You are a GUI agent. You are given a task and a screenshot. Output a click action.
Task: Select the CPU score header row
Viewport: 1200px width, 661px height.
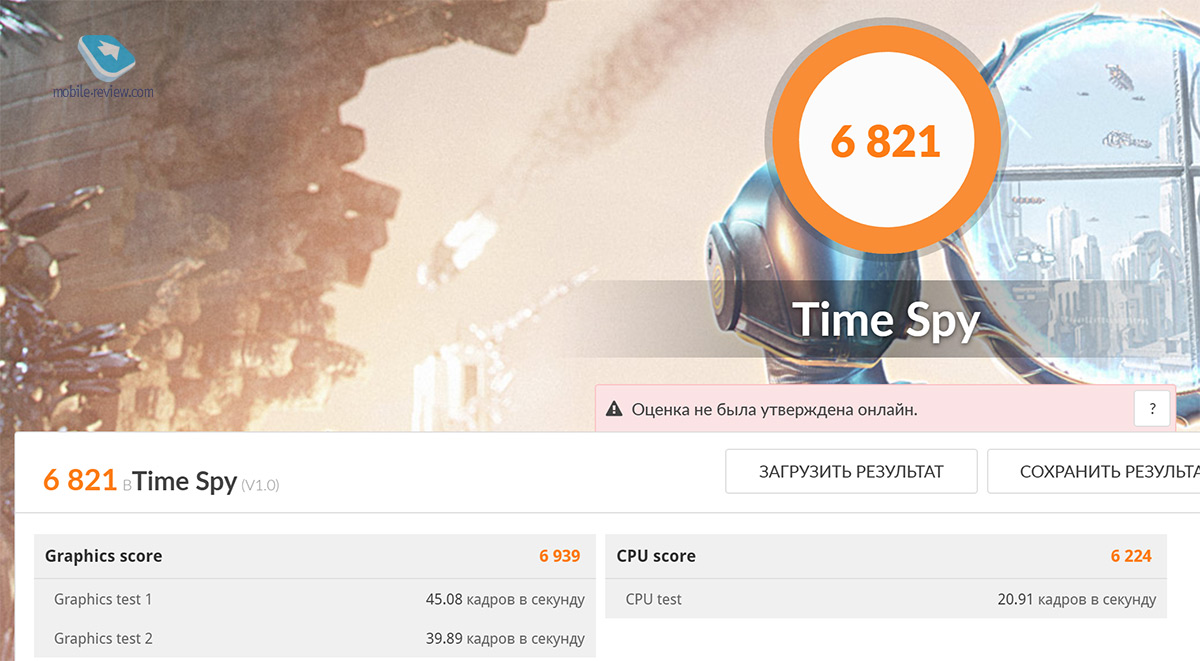point(885,556)
